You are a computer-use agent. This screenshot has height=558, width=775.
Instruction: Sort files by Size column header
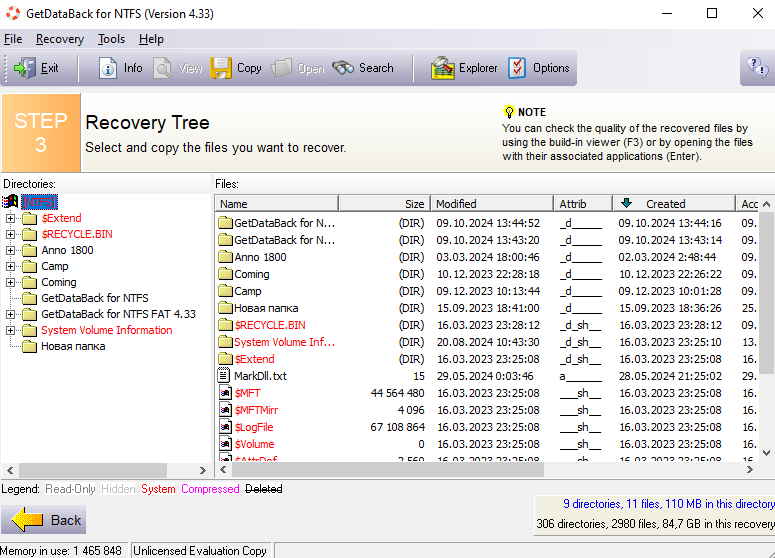click(x=384, y=204)
